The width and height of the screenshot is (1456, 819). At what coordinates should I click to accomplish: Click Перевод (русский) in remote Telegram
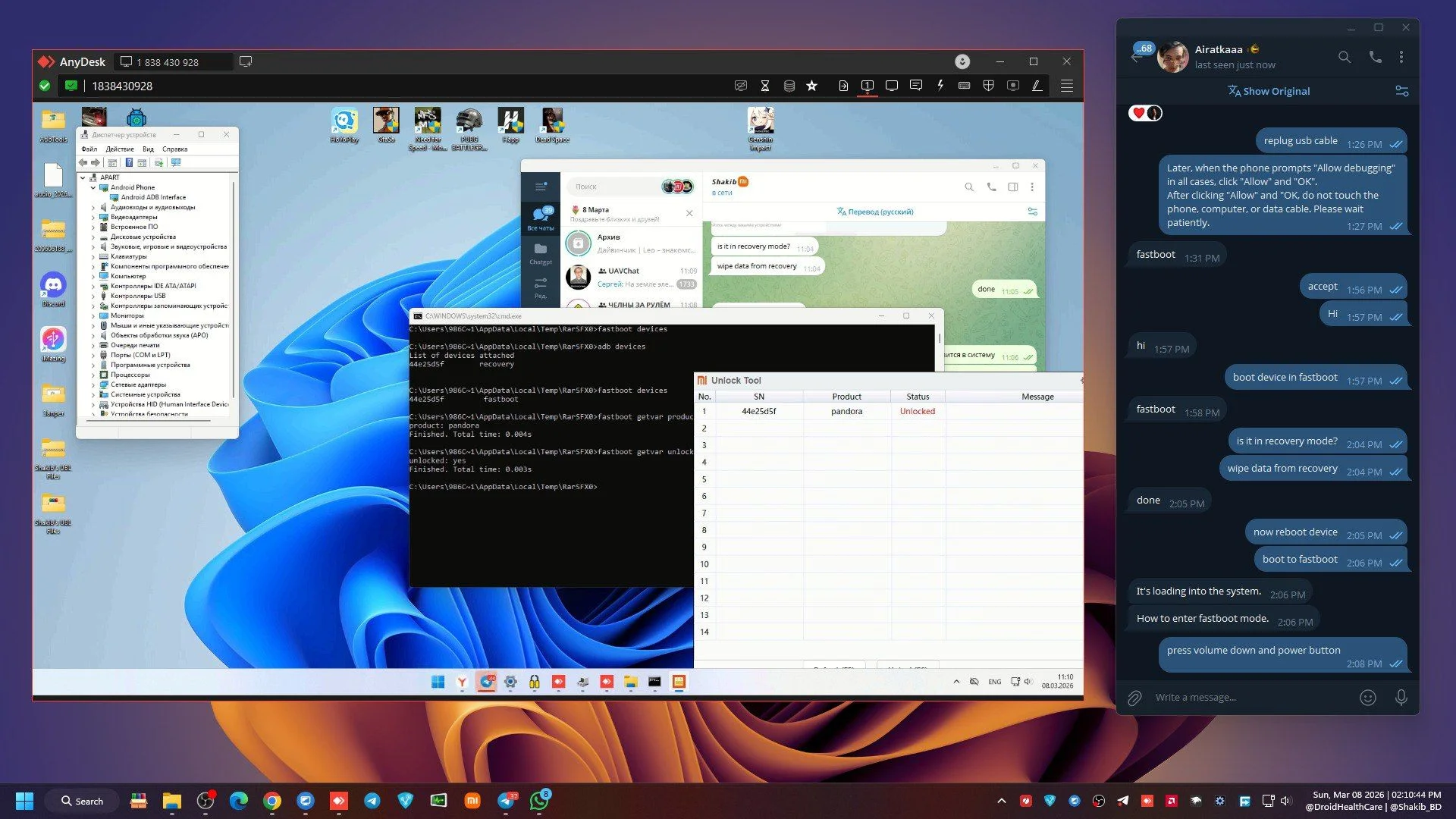875,212
